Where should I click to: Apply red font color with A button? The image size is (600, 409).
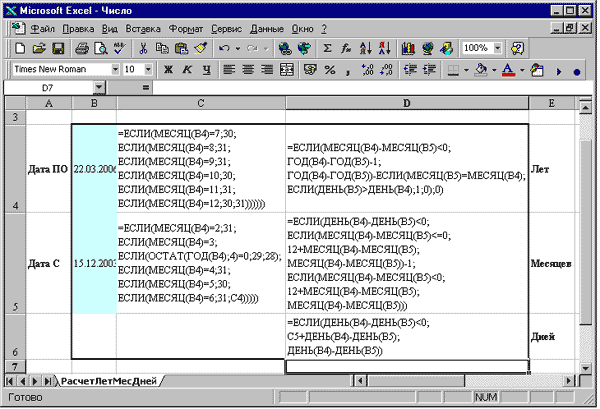click(x=509, y=70)
